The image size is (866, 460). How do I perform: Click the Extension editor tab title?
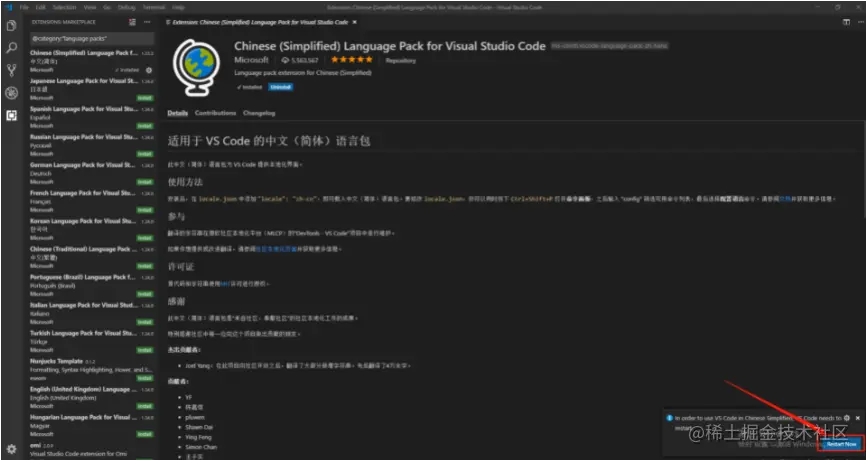(260, 22)
